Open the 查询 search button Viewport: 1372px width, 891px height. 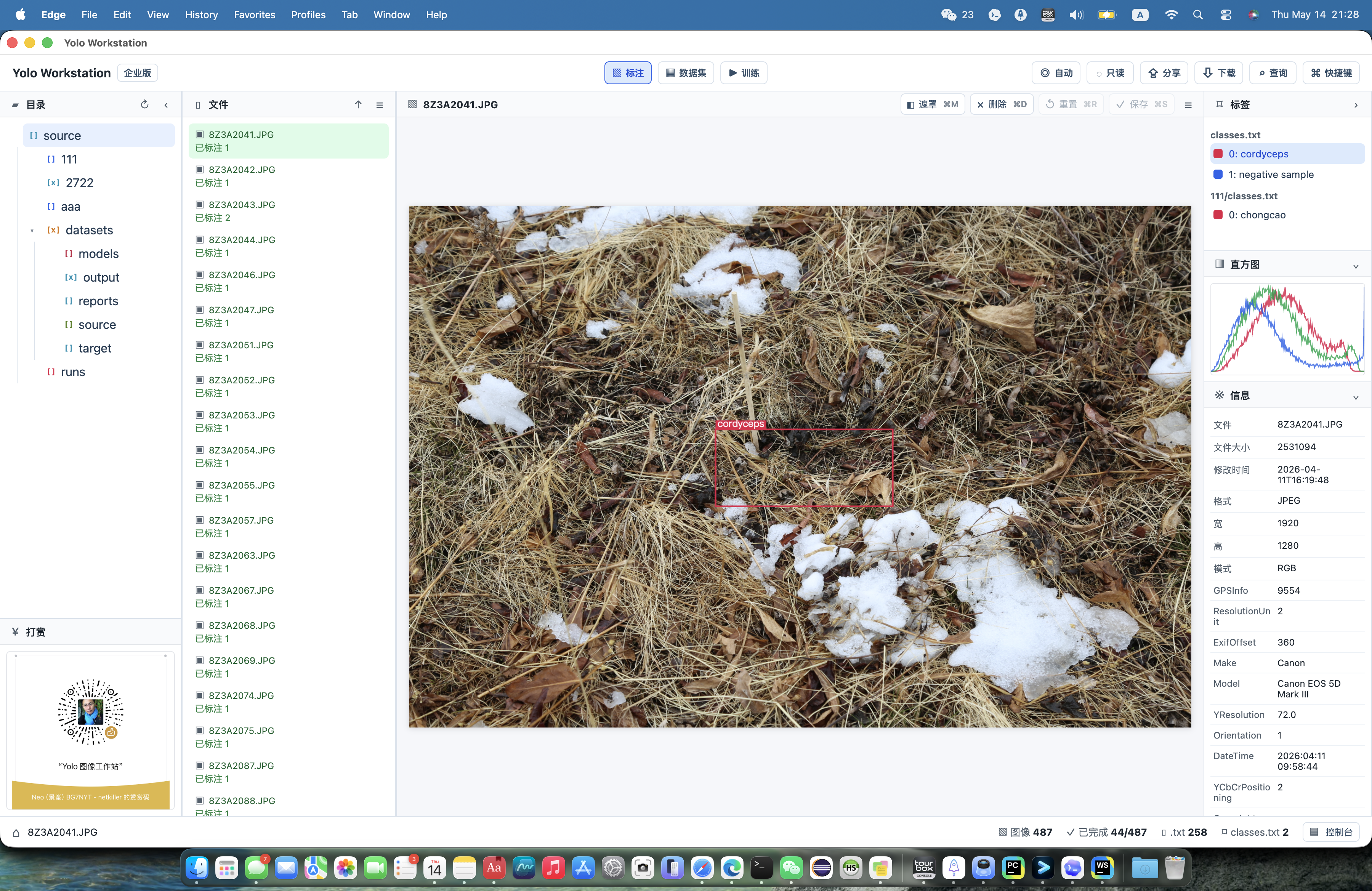1273,73
